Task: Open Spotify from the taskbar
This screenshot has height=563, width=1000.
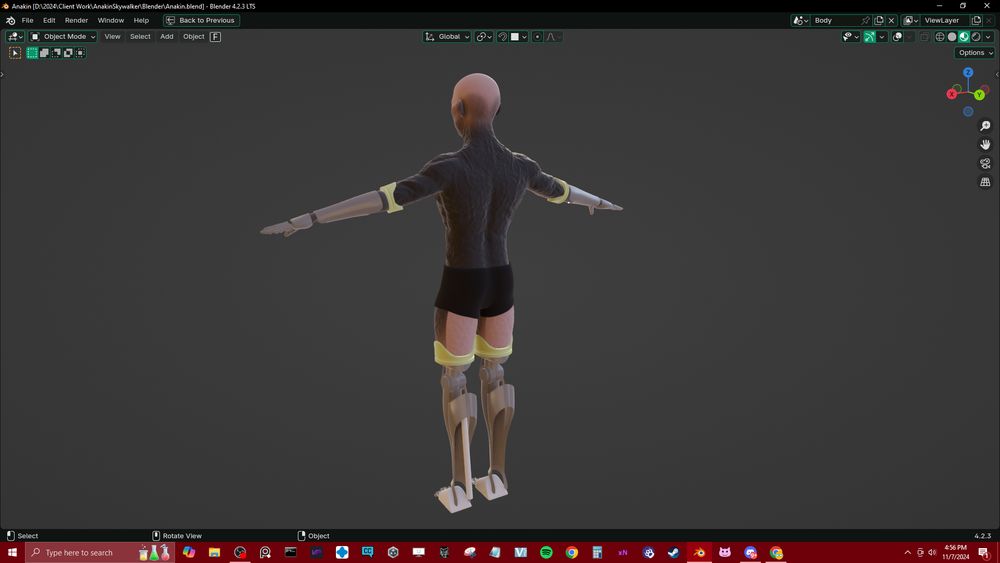Action: 546,553
